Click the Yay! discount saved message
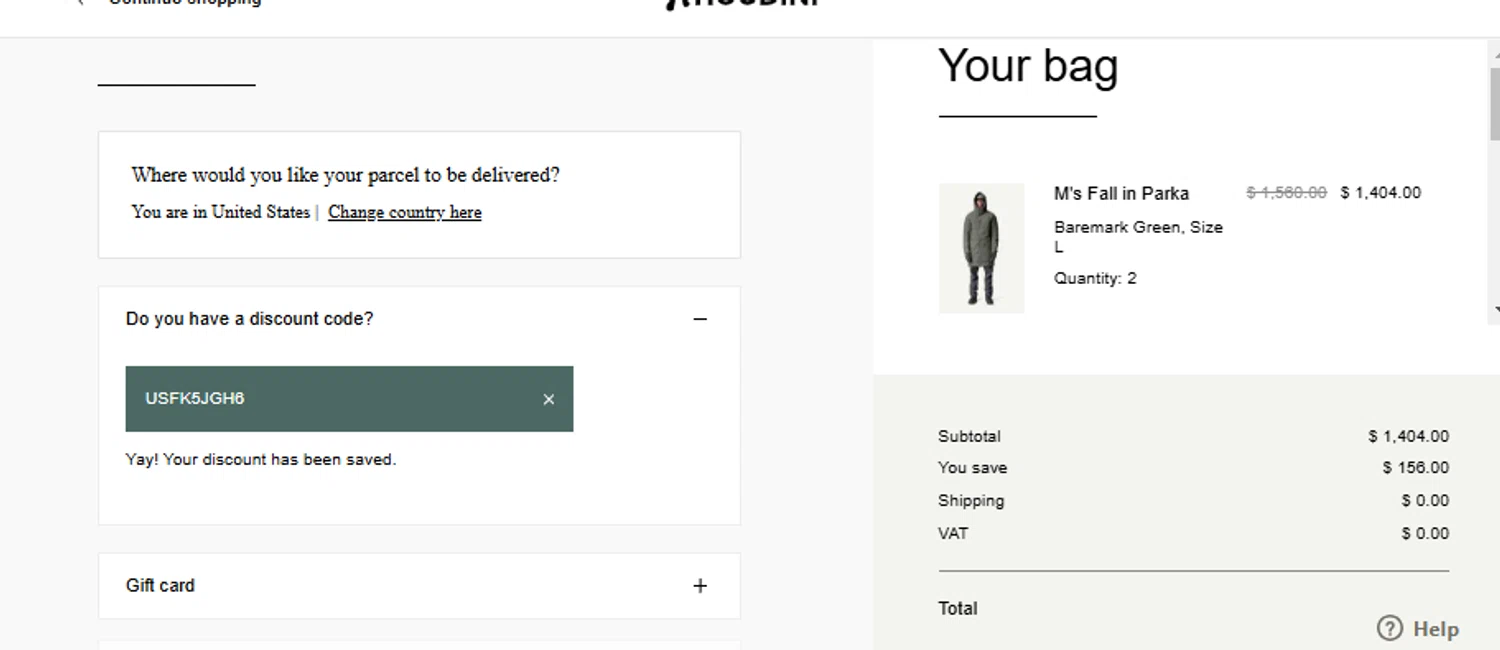Screen dimensions: 1500x650 261,460
